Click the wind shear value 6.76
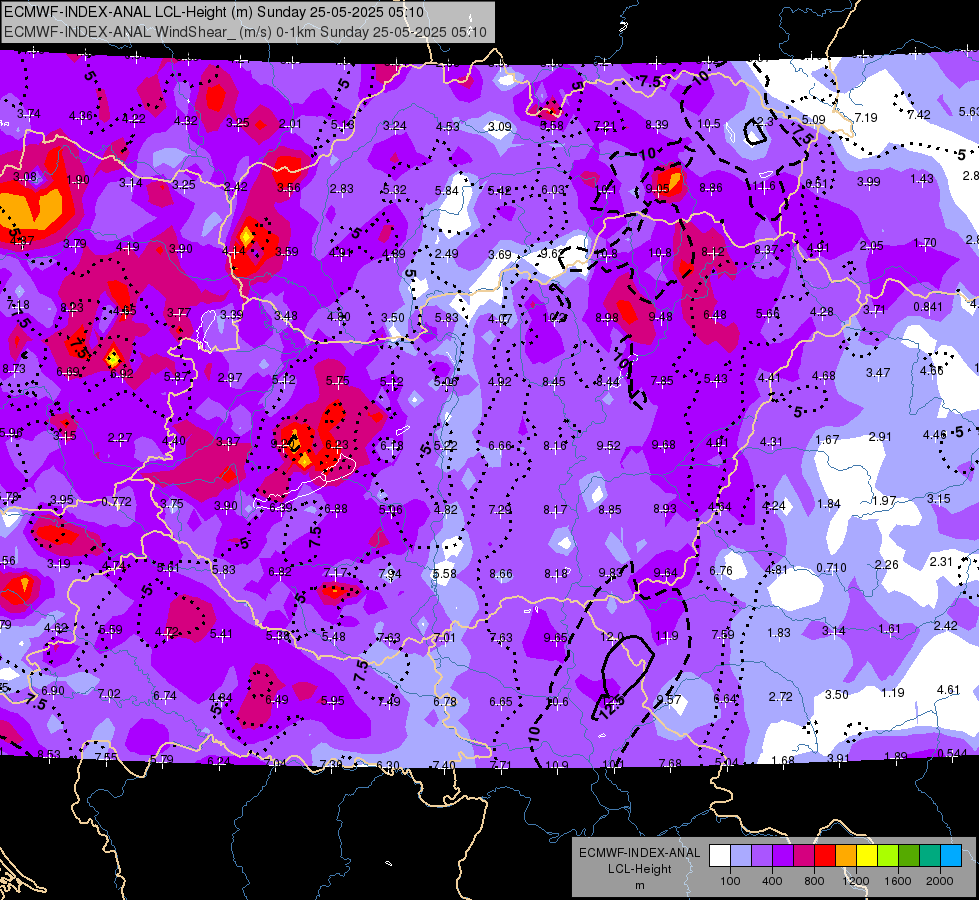The height and width of the screenshot is (900, 979). [x=721, y=571]
